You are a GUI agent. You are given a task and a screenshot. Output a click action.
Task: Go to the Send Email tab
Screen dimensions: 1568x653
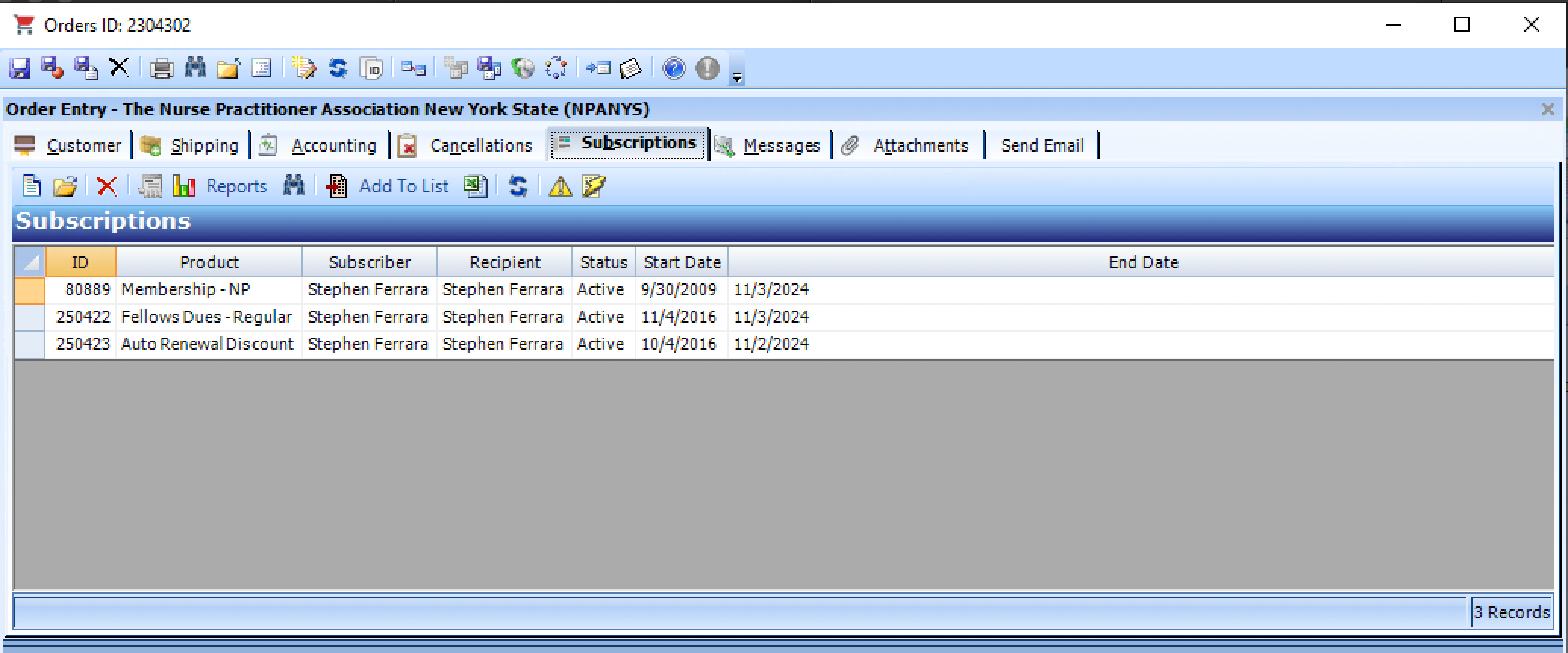[x=1042, y=145]
